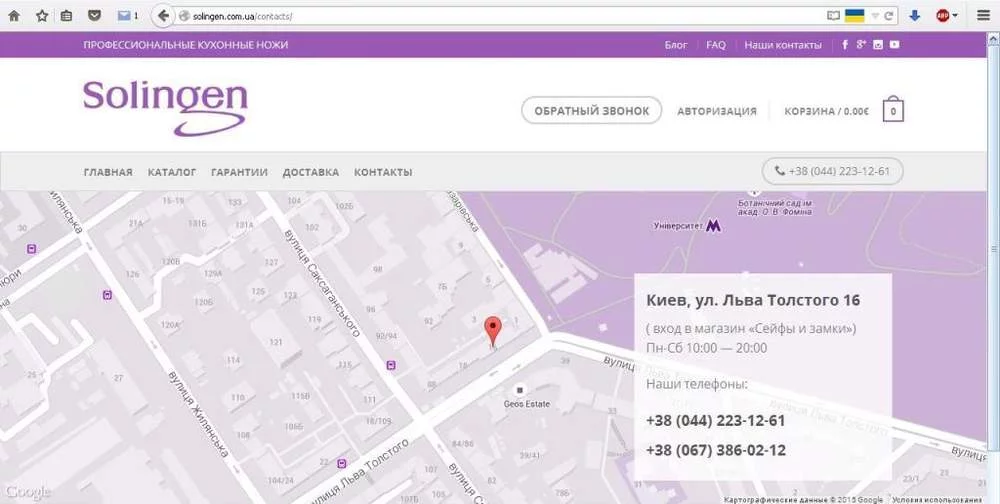Image resolution: width=1000 pixels, height=504 pixels.
Task: Click the address Киев, ул. Льва Толстого 16
Action: coord(753,300)
